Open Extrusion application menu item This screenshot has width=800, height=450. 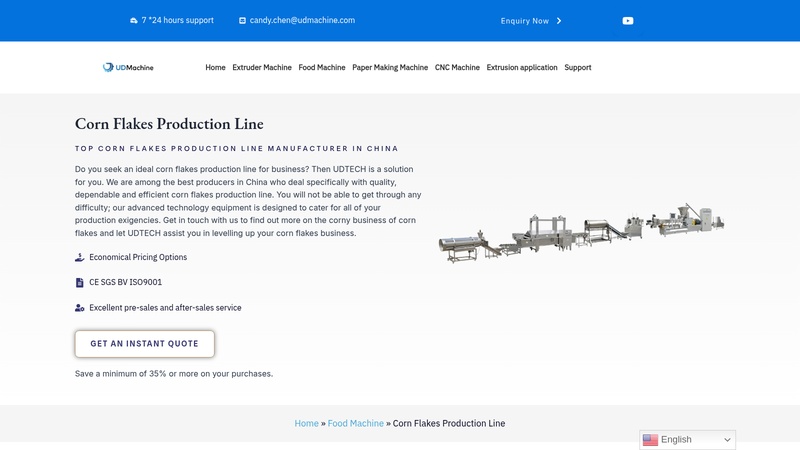[522, 67]
